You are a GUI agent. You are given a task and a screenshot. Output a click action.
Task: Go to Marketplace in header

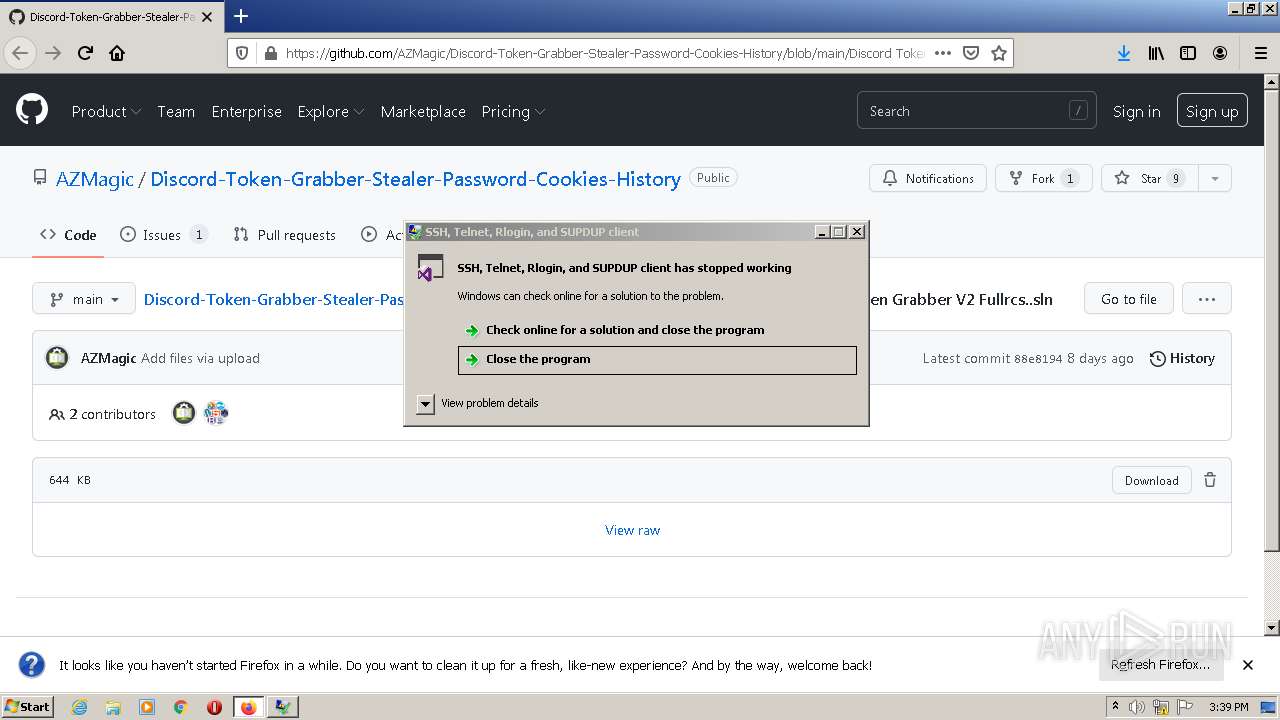[x=423, y=111]
